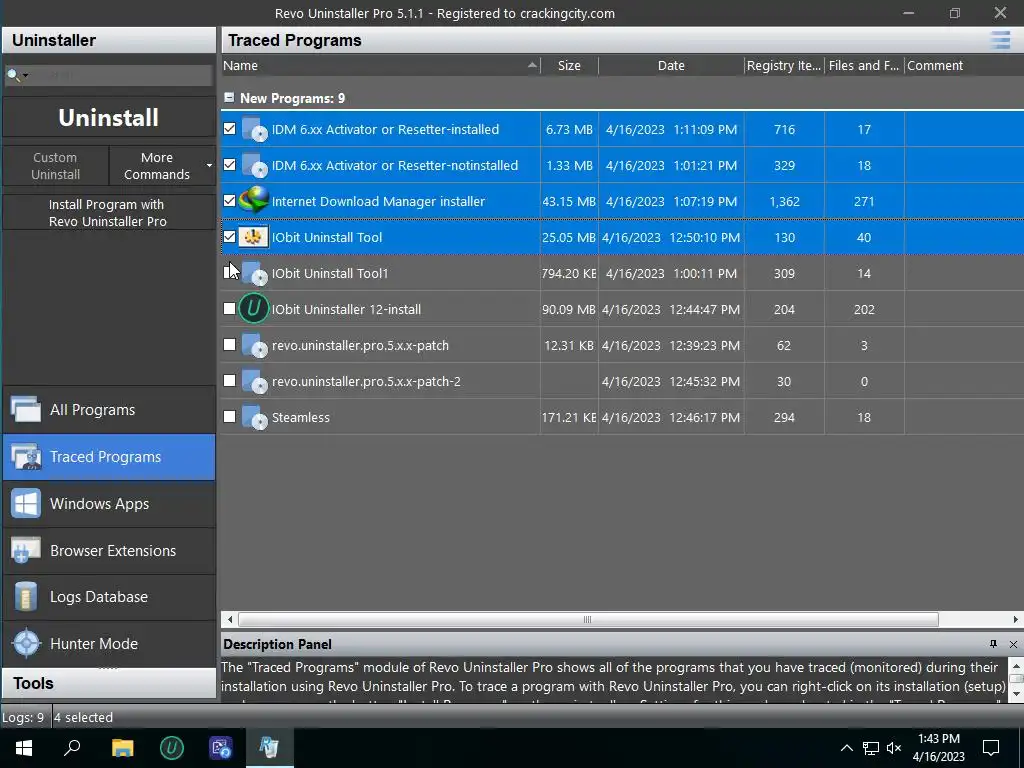1024x768 pixels.
Task: Open taskbar search
Action: [x=72, y=748]
